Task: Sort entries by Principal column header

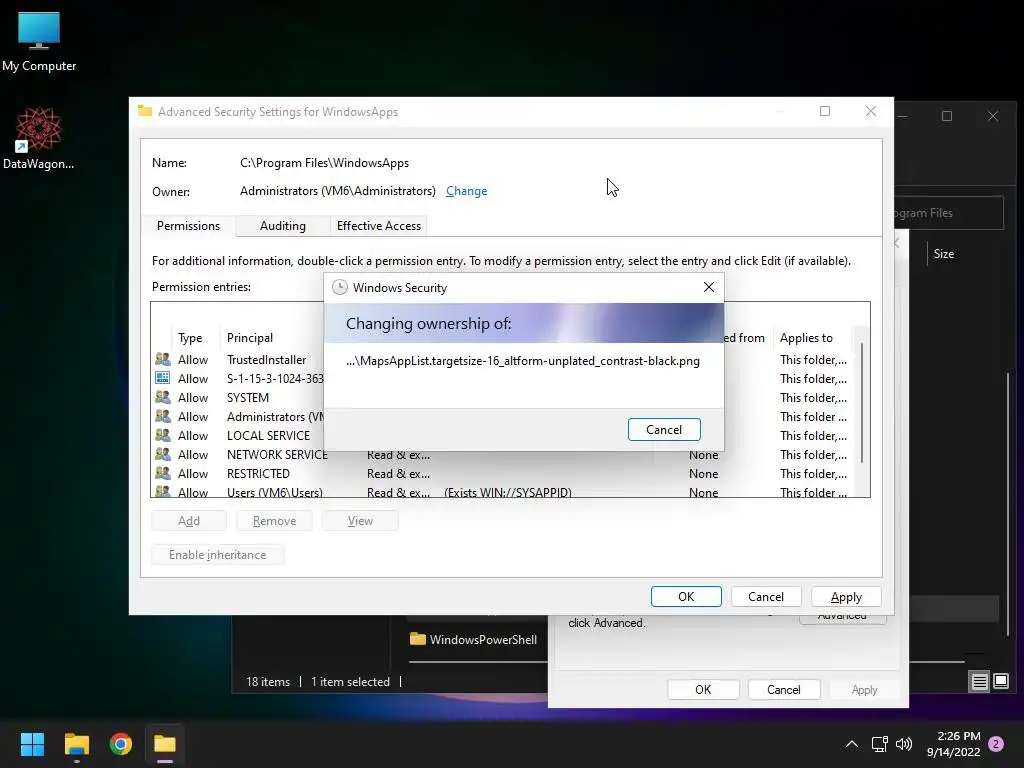Action: click(x=249, y=338)
